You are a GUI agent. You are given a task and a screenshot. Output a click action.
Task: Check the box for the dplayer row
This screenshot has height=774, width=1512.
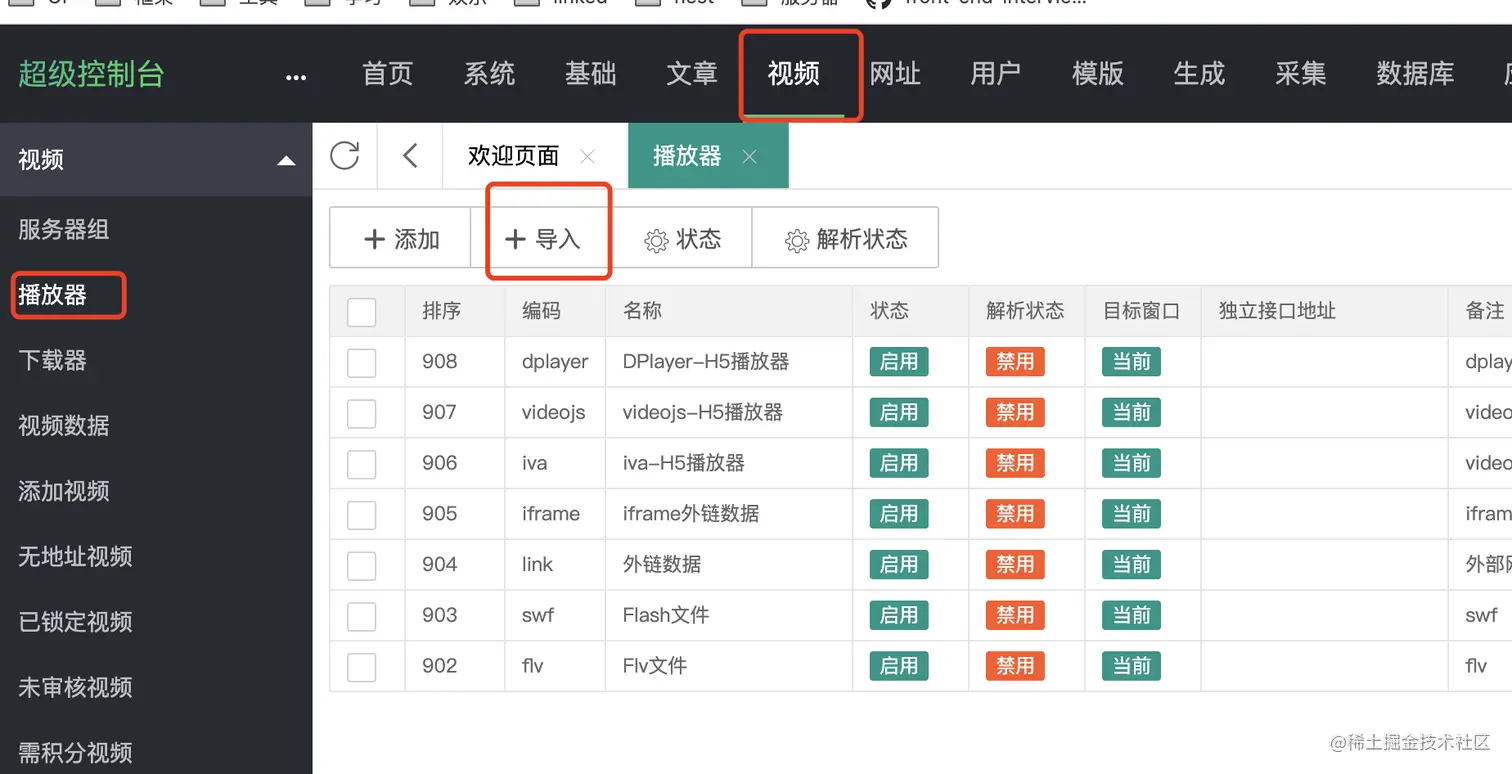click(x=361, y=362)
